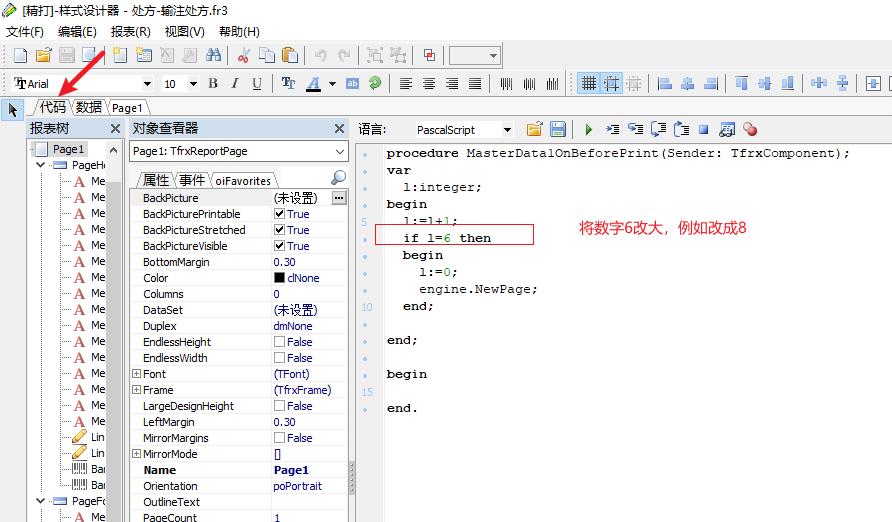Run the script with green play icon
The image size is (892, 522).
(x=589, y=130)
